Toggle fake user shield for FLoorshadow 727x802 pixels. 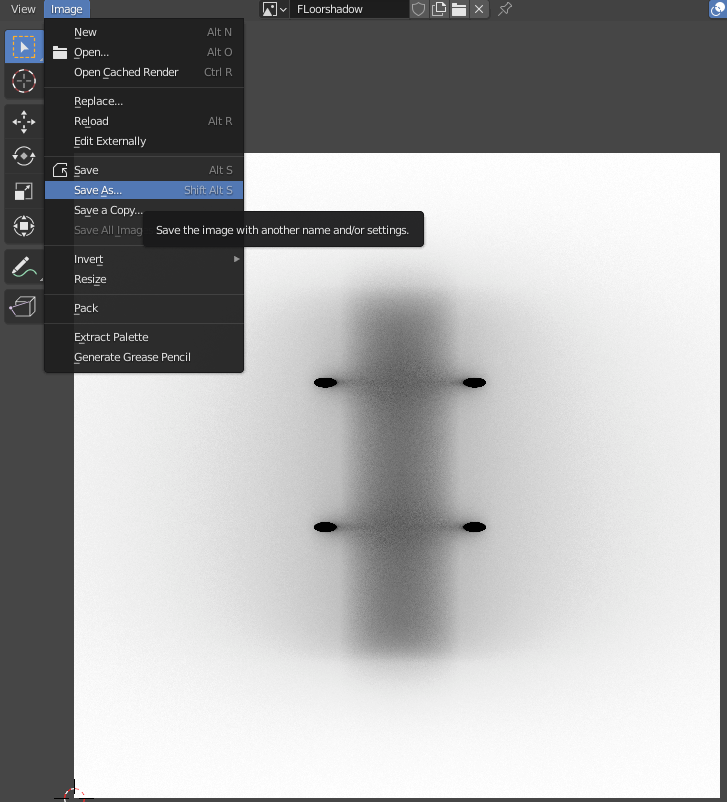tap(419, 9)
